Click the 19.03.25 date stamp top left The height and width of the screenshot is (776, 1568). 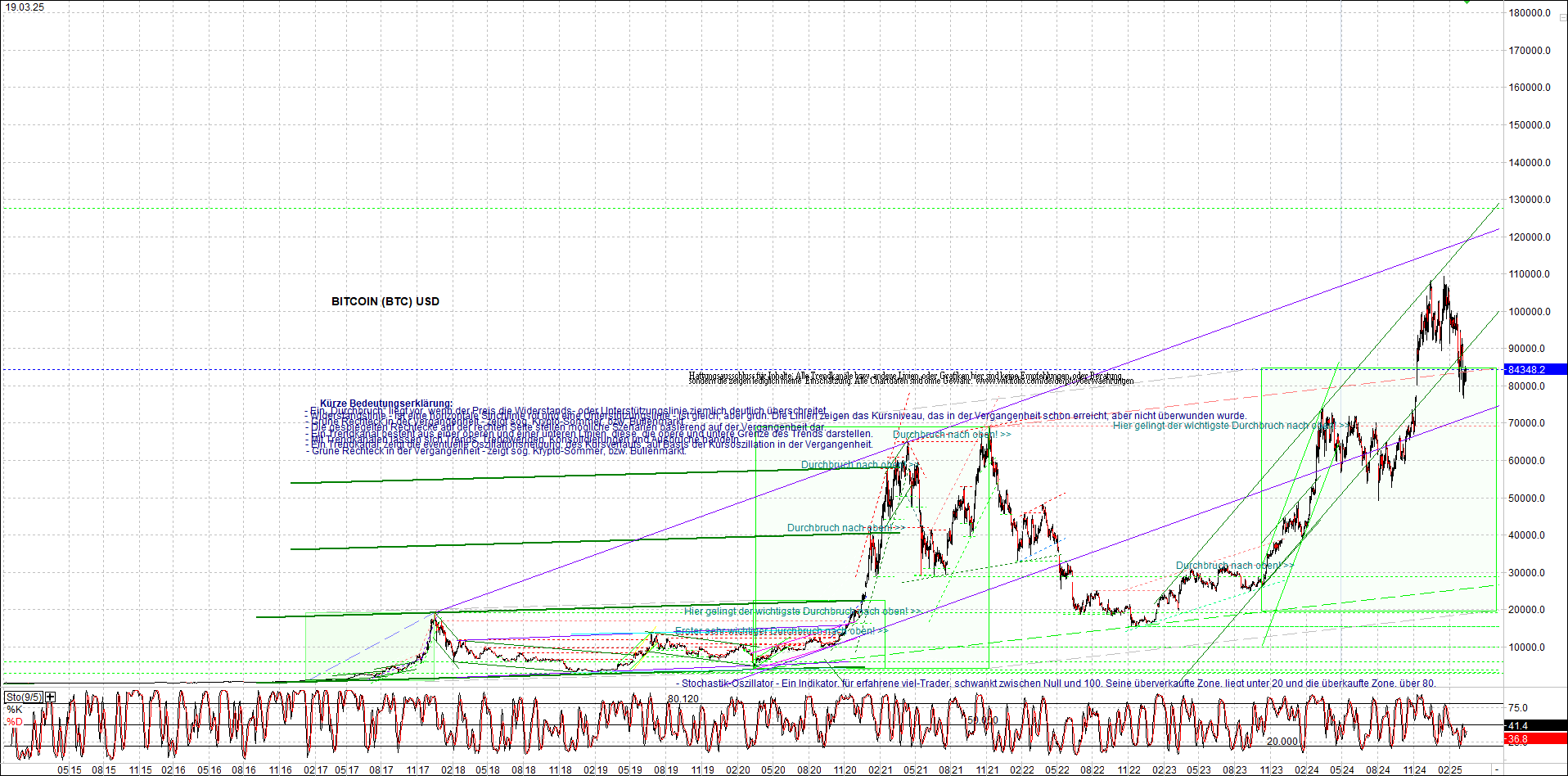click(x=25, y=7)
